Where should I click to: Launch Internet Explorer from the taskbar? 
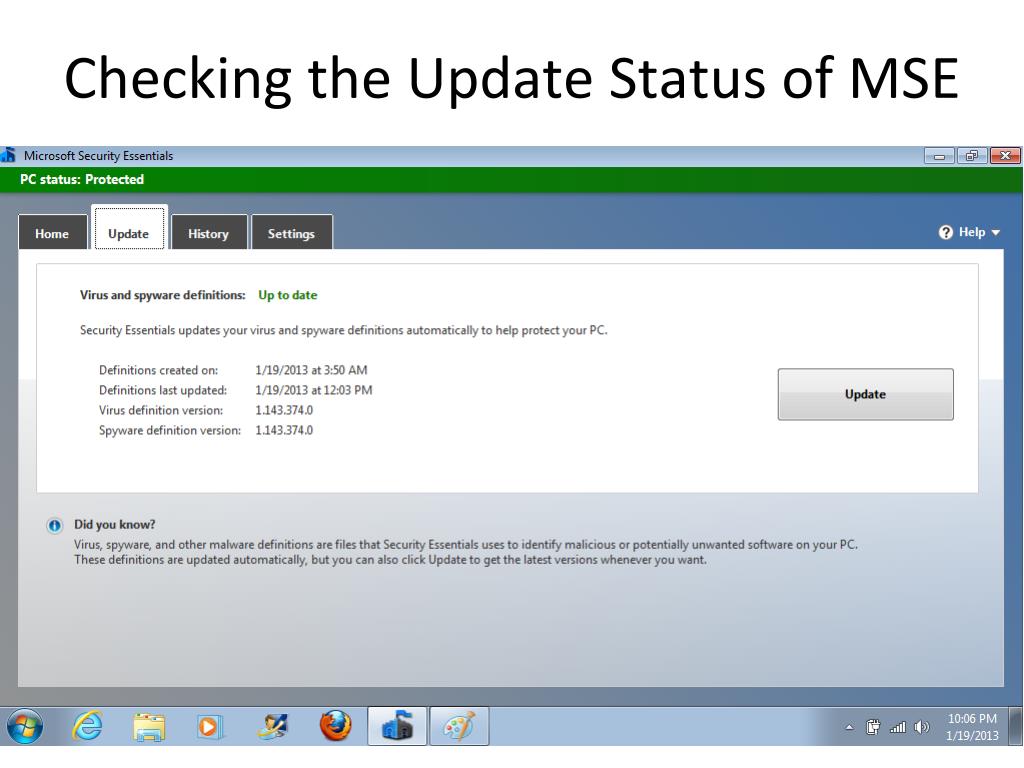click(87, 726)
